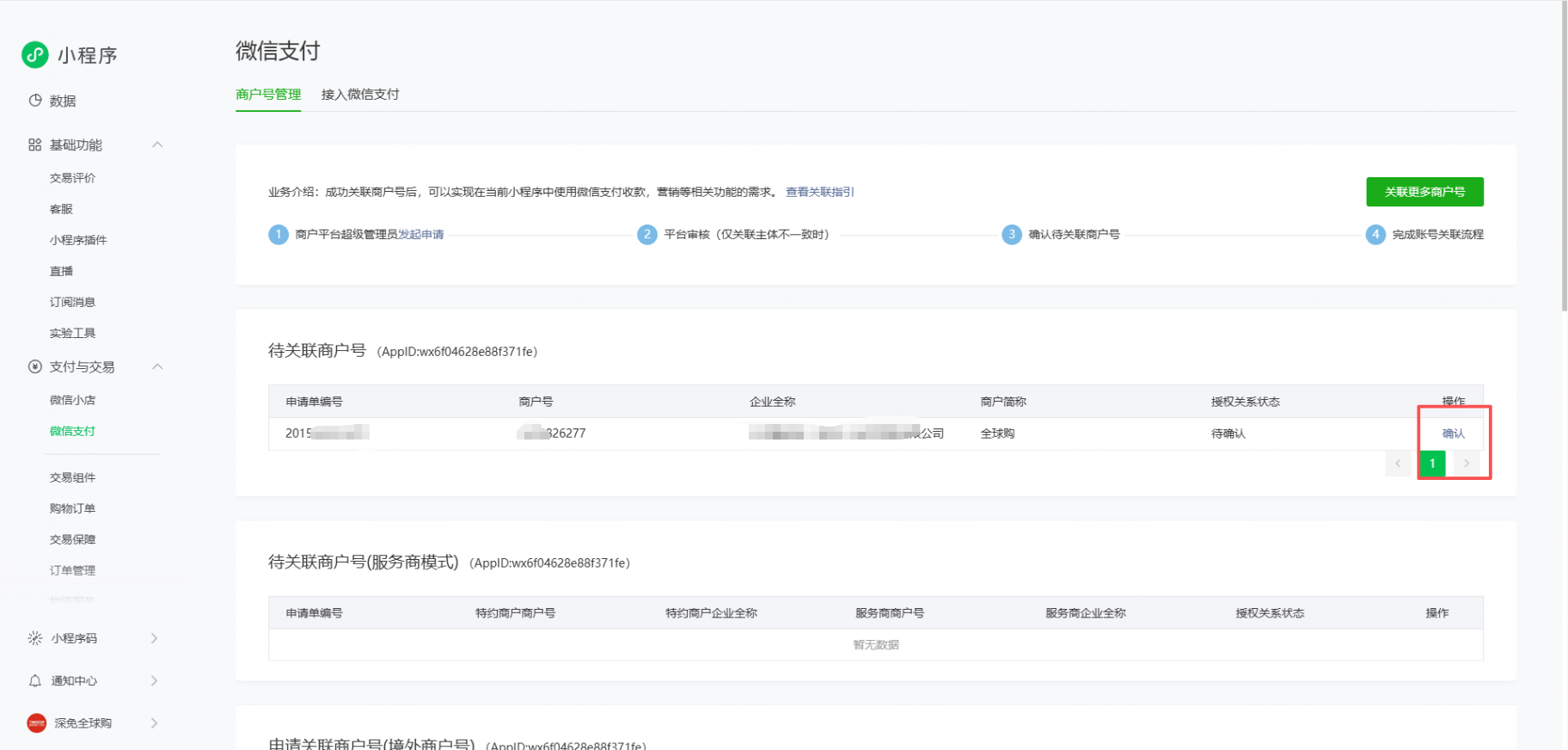This screenshot has height=750, width=1568.
Task: Click the 待确认 authorization status cell
Action: [1228, 433]
